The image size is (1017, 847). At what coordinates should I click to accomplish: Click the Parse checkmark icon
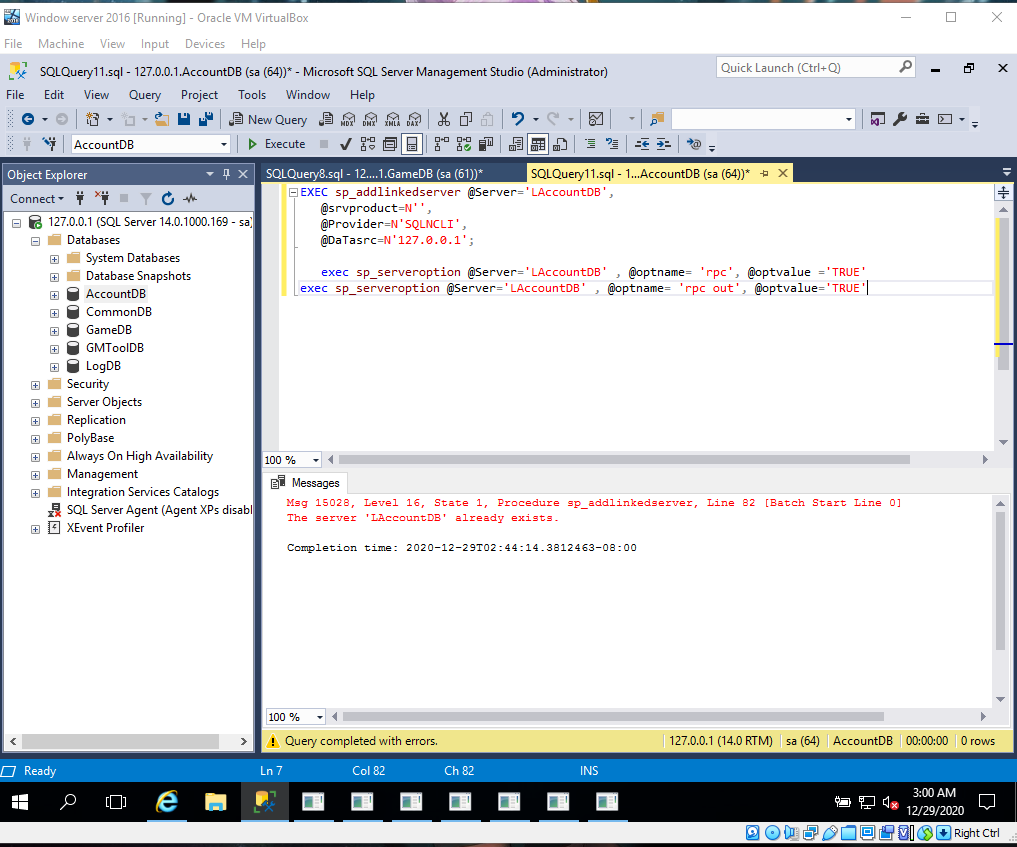point(346,144)
